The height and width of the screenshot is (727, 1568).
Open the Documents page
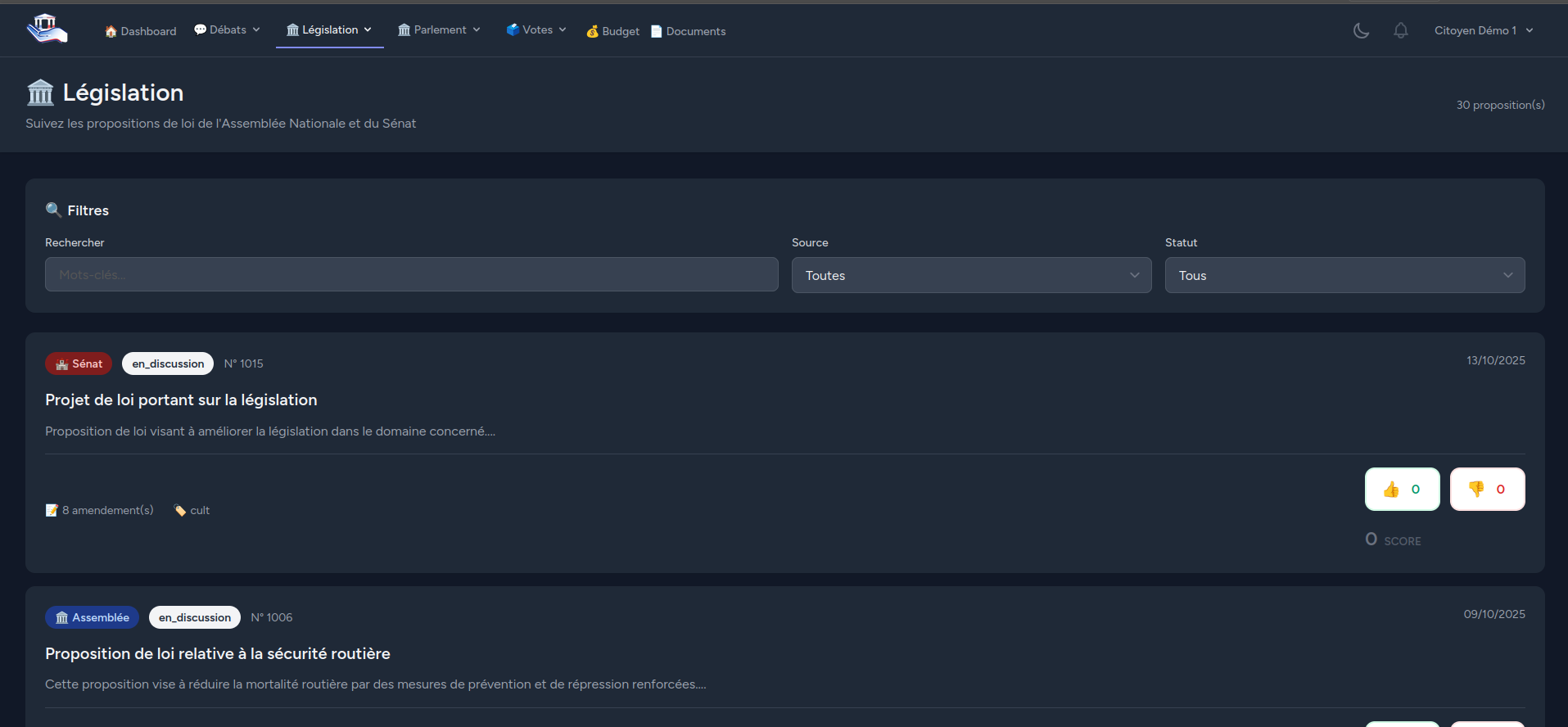689,31
